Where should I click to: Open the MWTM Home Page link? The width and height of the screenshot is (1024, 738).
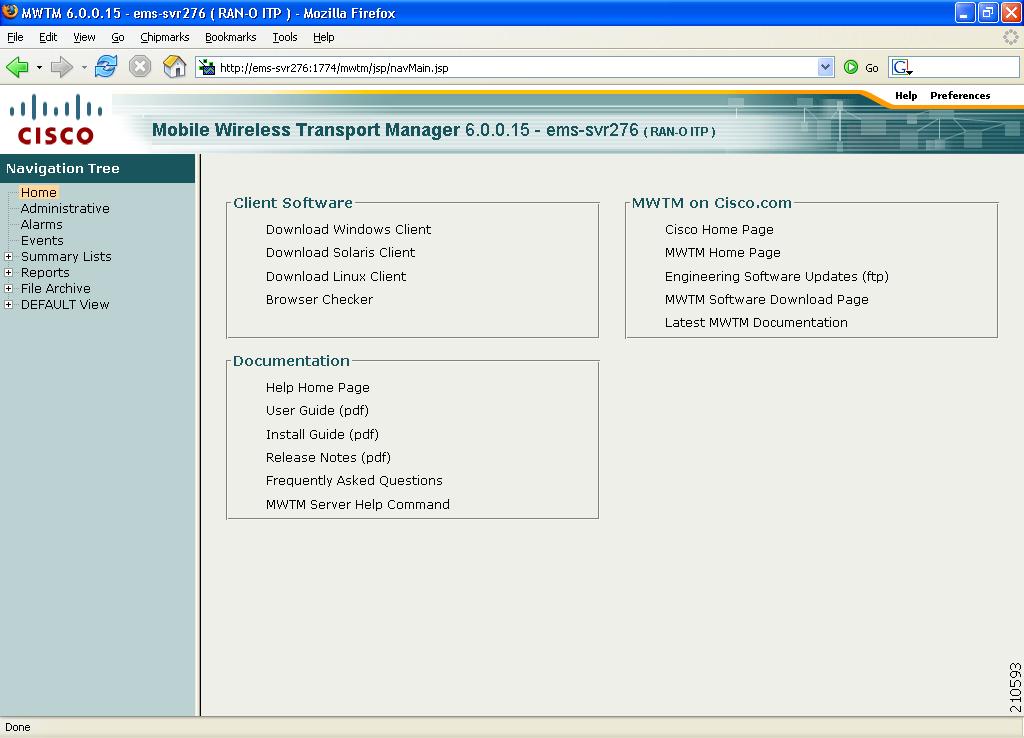[x=722, y=252]
